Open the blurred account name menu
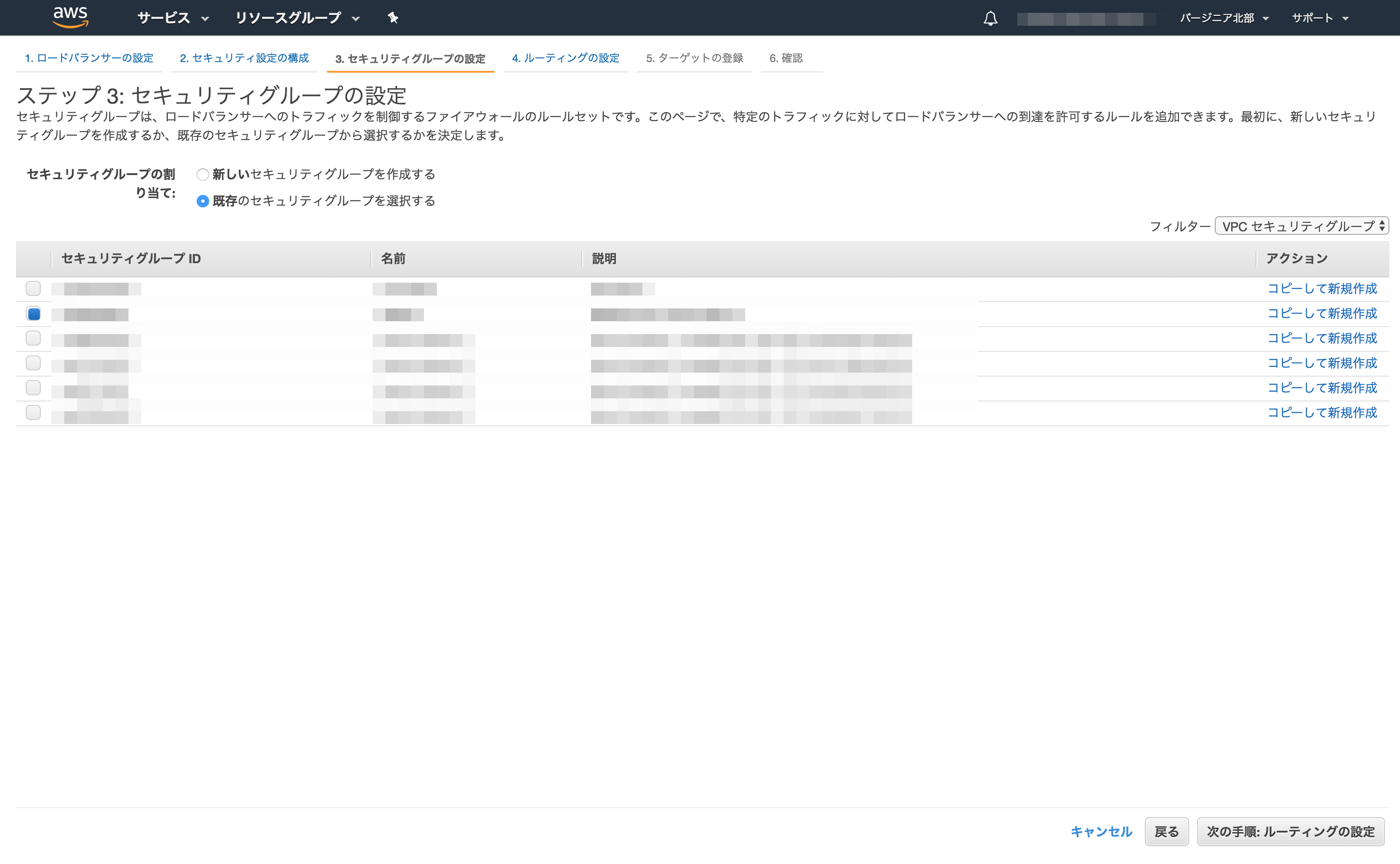1400x864 pixels. coord(1086,19)
